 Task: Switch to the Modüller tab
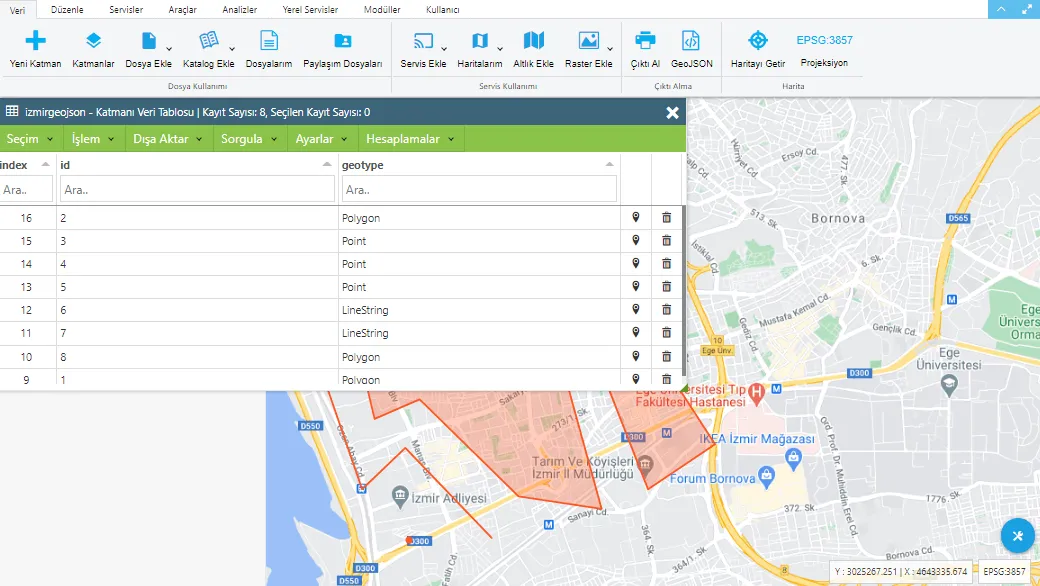[382, 10]
